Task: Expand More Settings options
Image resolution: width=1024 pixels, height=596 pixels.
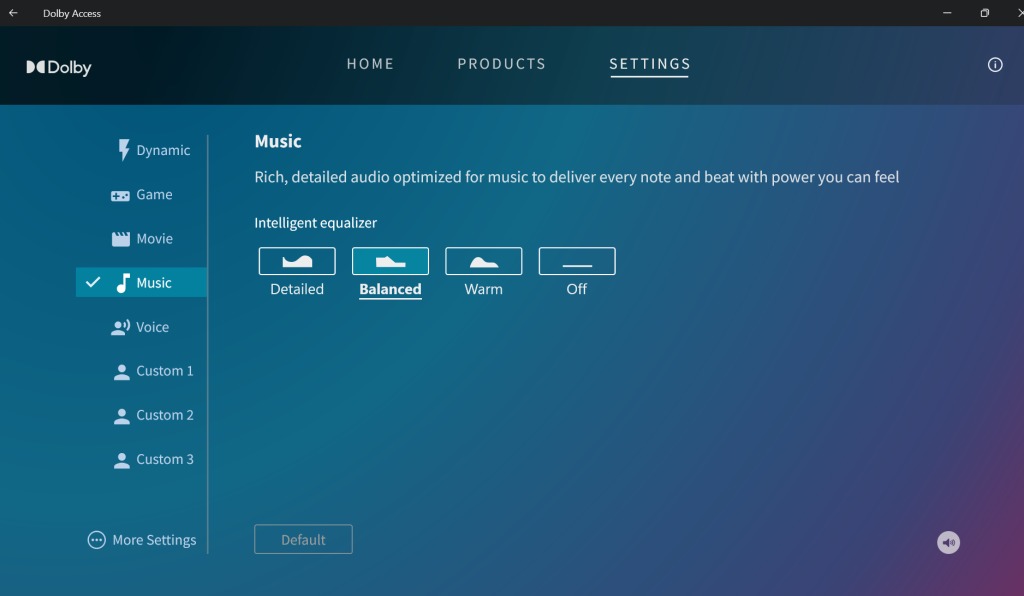Action: pyautogui.click(x=142, y=540)
